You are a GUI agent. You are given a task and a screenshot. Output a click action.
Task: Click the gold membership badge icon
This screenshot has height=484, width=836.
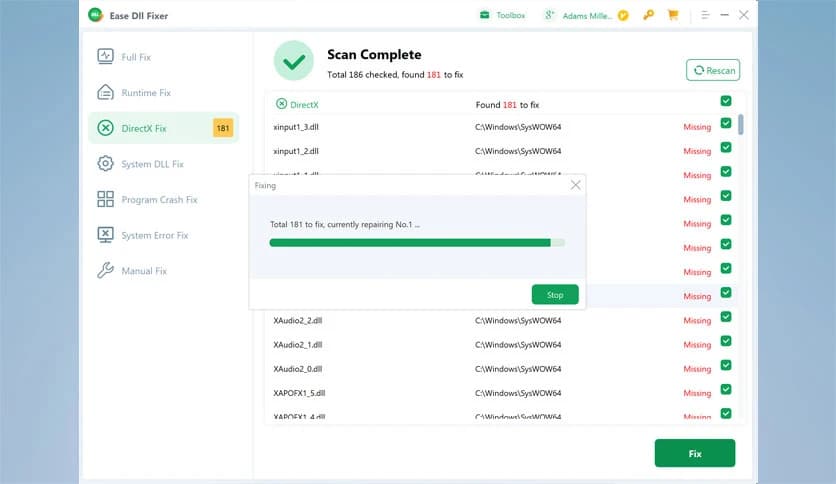point(623,15)
